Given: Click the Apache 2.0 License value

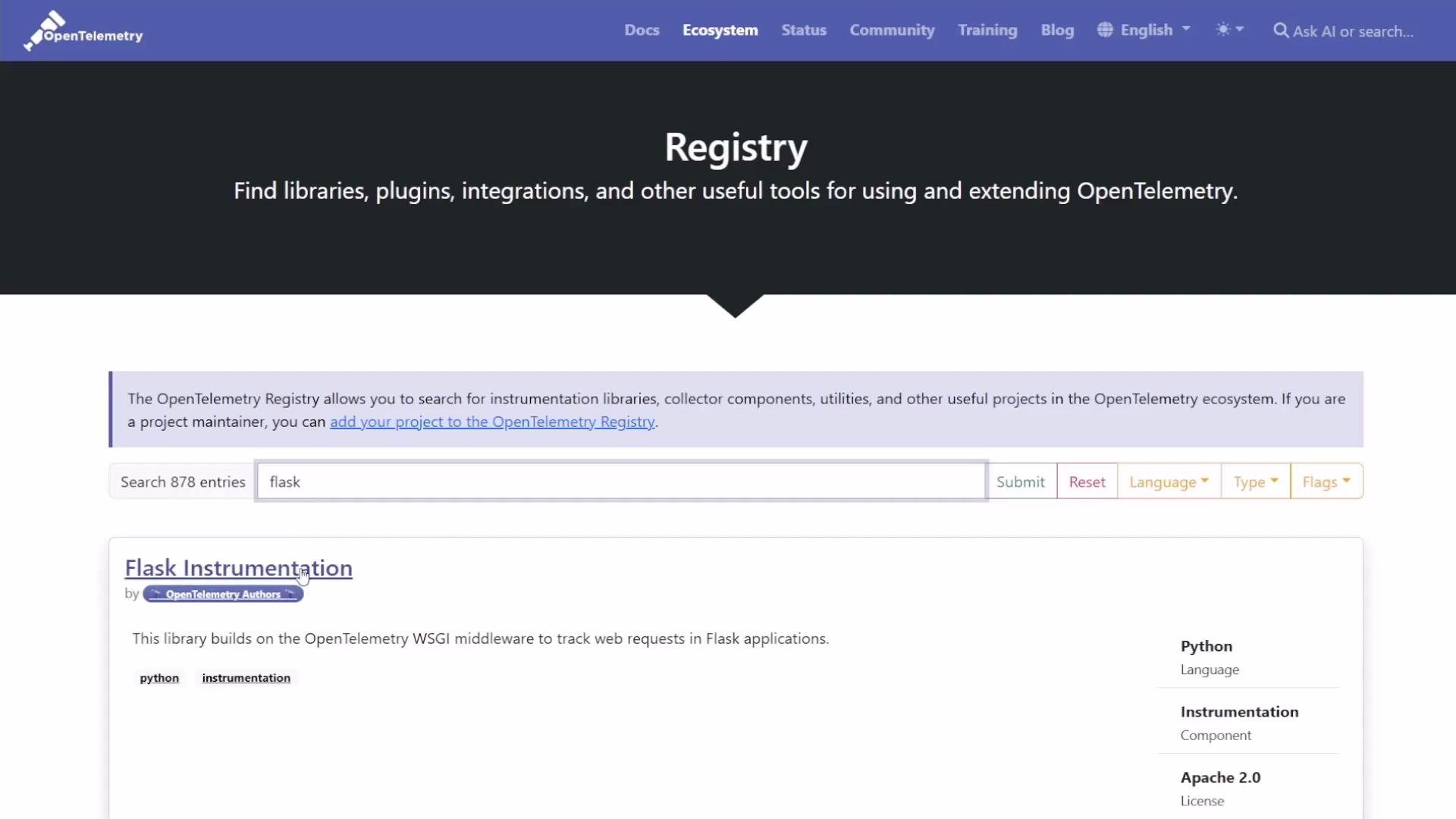Looking at the screenshot, I should [1220, 777].
